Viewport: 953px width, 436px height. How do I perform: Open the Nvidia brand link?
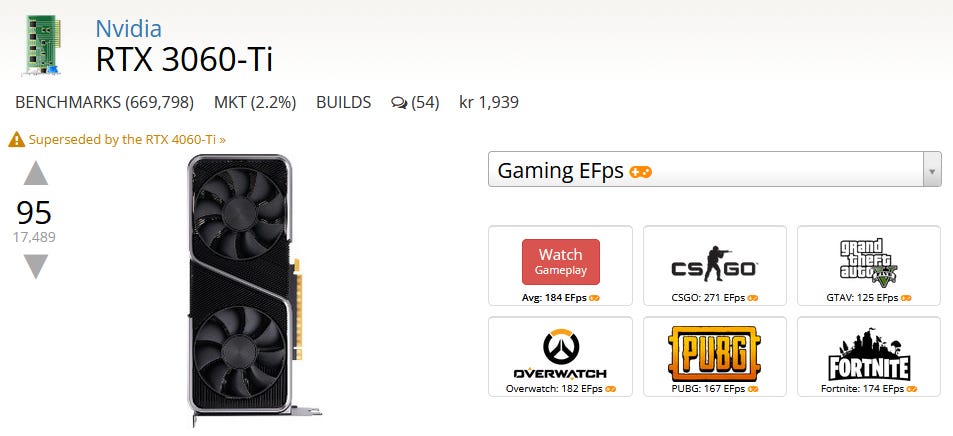(128, 29)
